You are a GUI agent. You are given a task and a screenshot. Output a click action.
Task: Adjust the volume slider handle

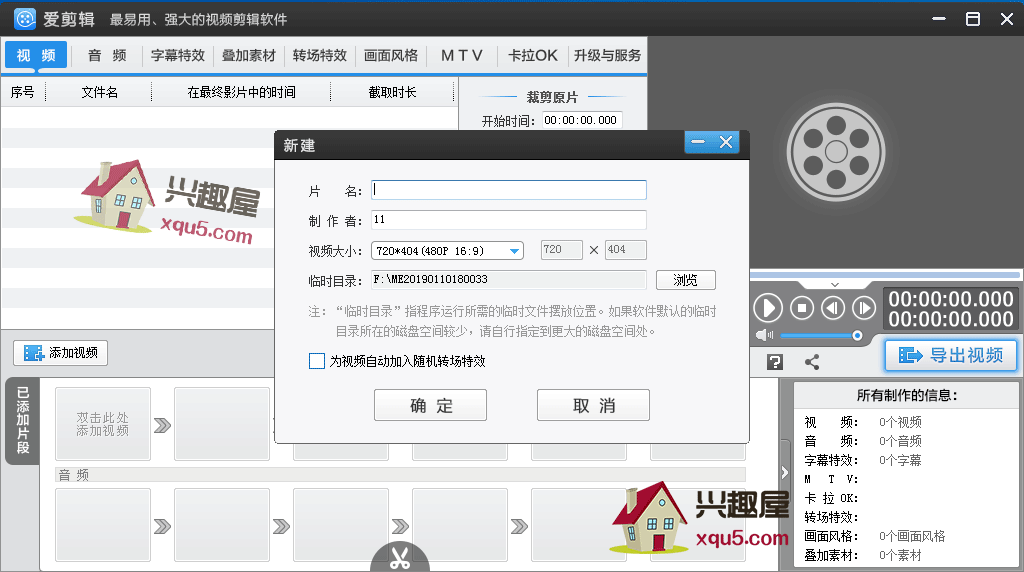tap(857, 335)
